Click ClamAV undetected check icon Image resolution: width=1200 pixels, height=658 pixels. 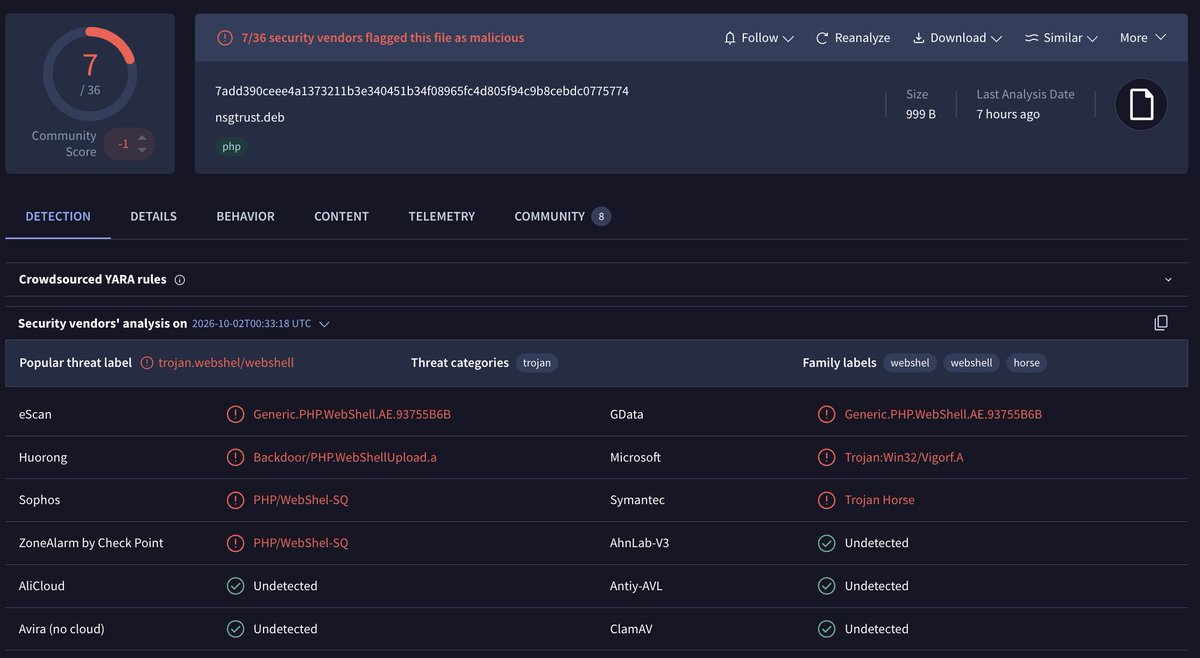(x=827, y=629)
